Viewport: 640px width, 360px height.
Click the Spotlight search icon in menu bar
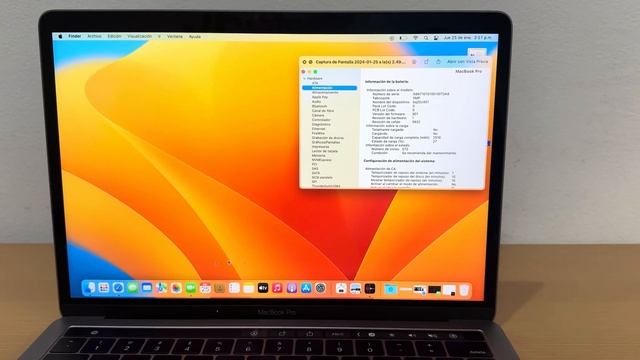point(426,38)
